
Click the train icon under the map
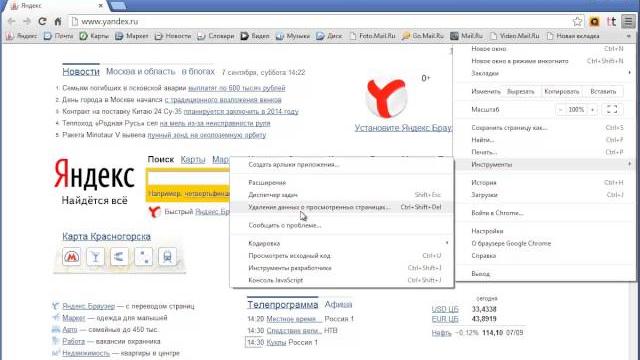(167, 257)
